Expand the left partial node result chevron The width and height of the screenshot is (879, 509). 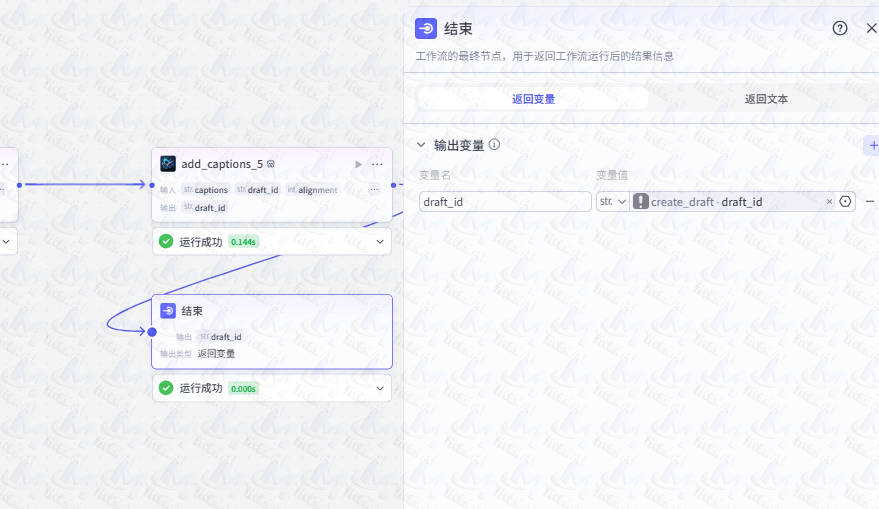point(6,242)
